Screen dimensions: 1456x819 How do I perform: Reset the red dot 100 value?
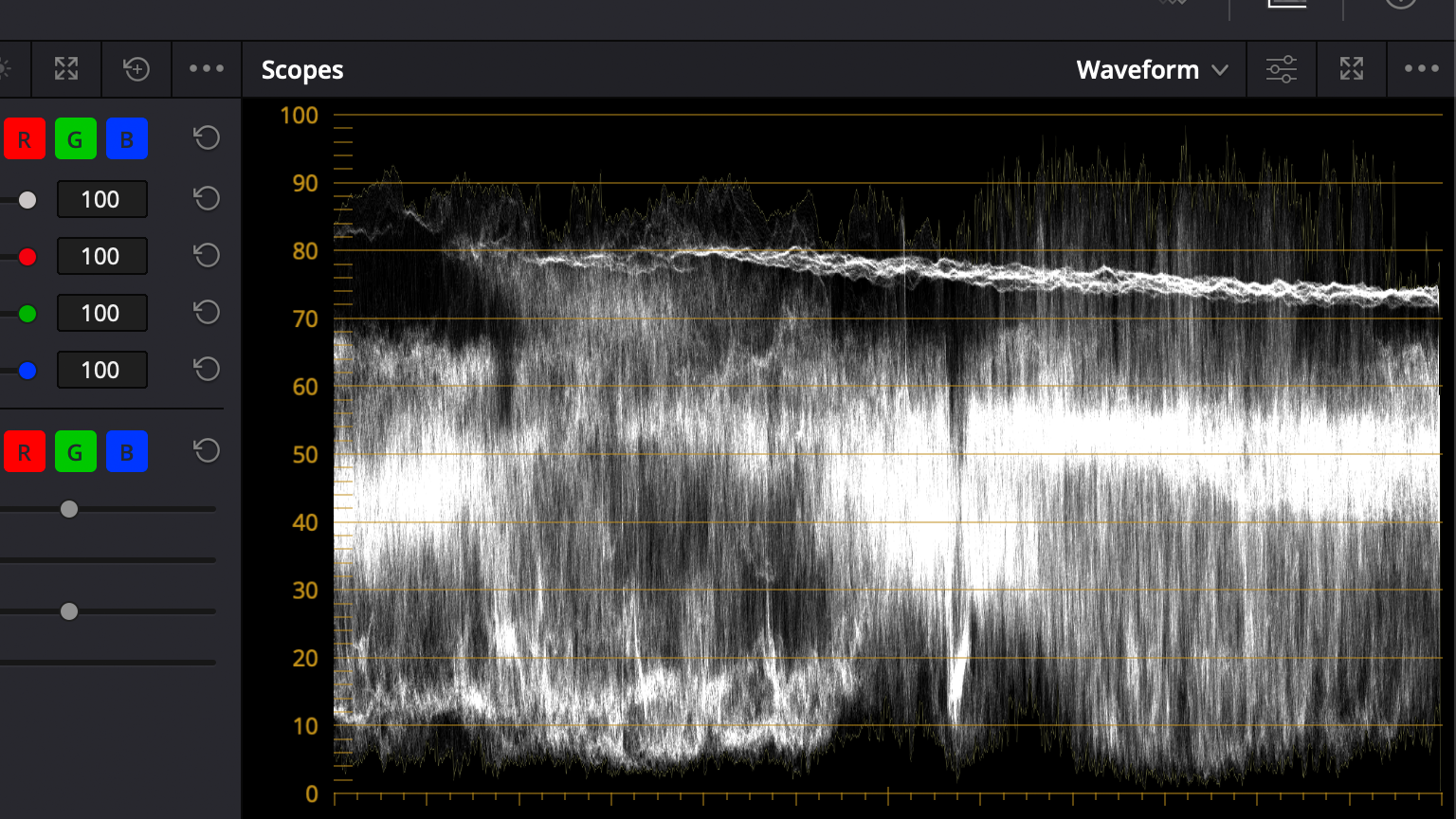click(207, 256)
